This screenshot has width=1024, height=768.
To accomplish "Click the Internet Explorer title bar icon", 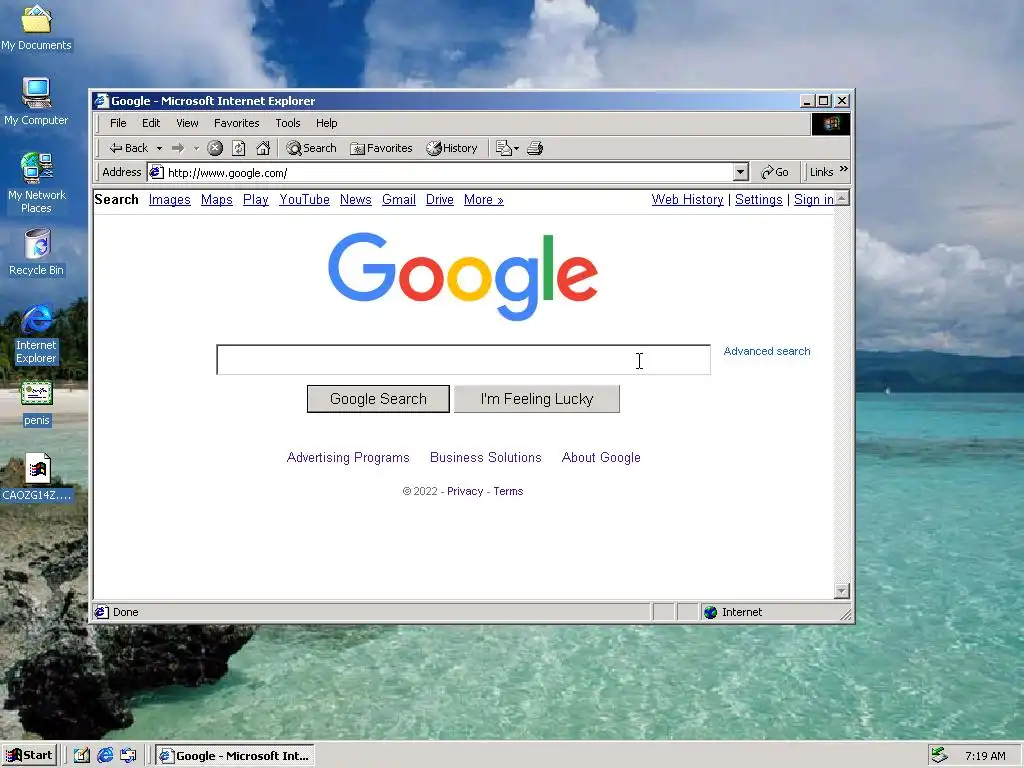I will coord(101,101).
